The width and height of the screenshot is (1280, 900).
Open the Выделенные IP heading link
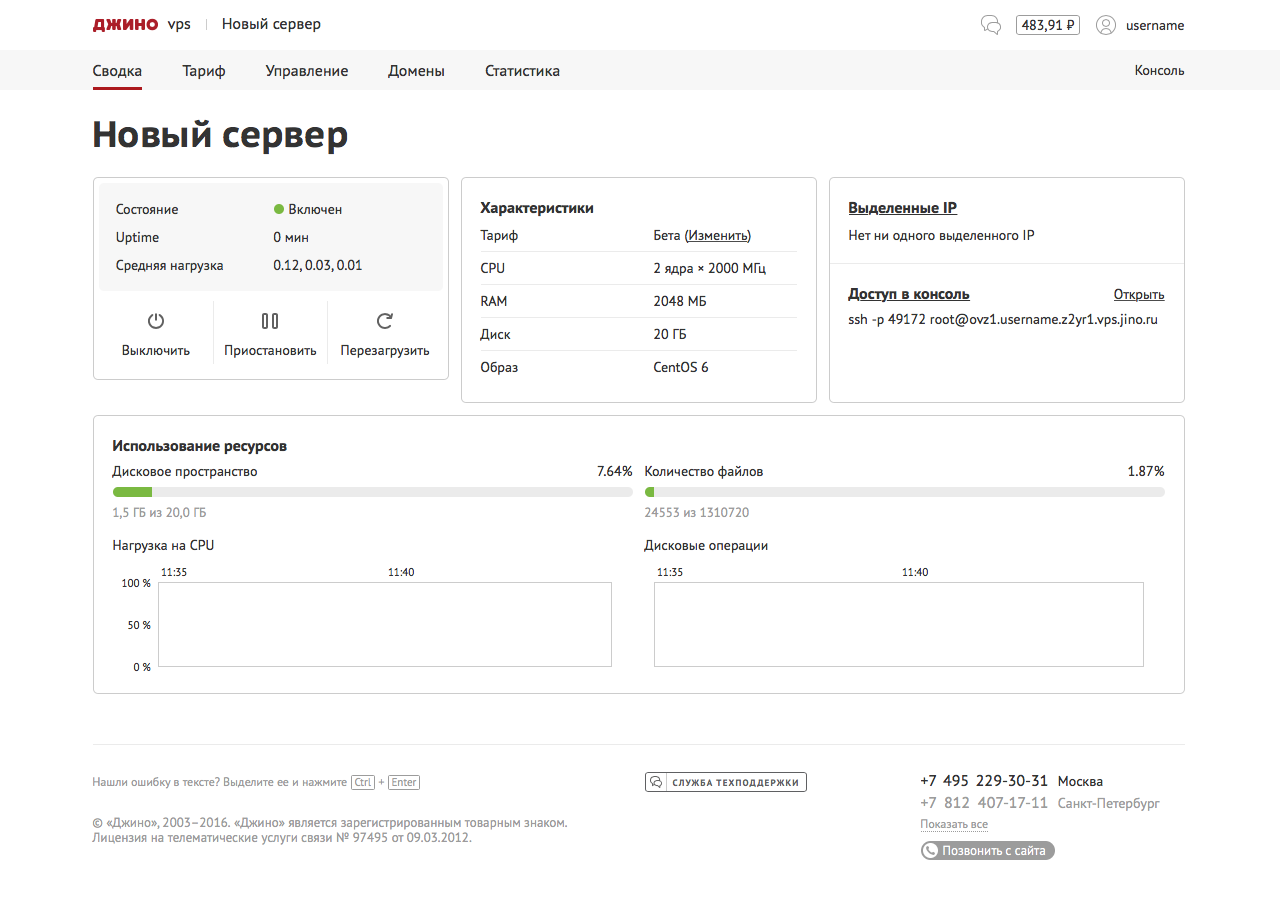point(902,208)
